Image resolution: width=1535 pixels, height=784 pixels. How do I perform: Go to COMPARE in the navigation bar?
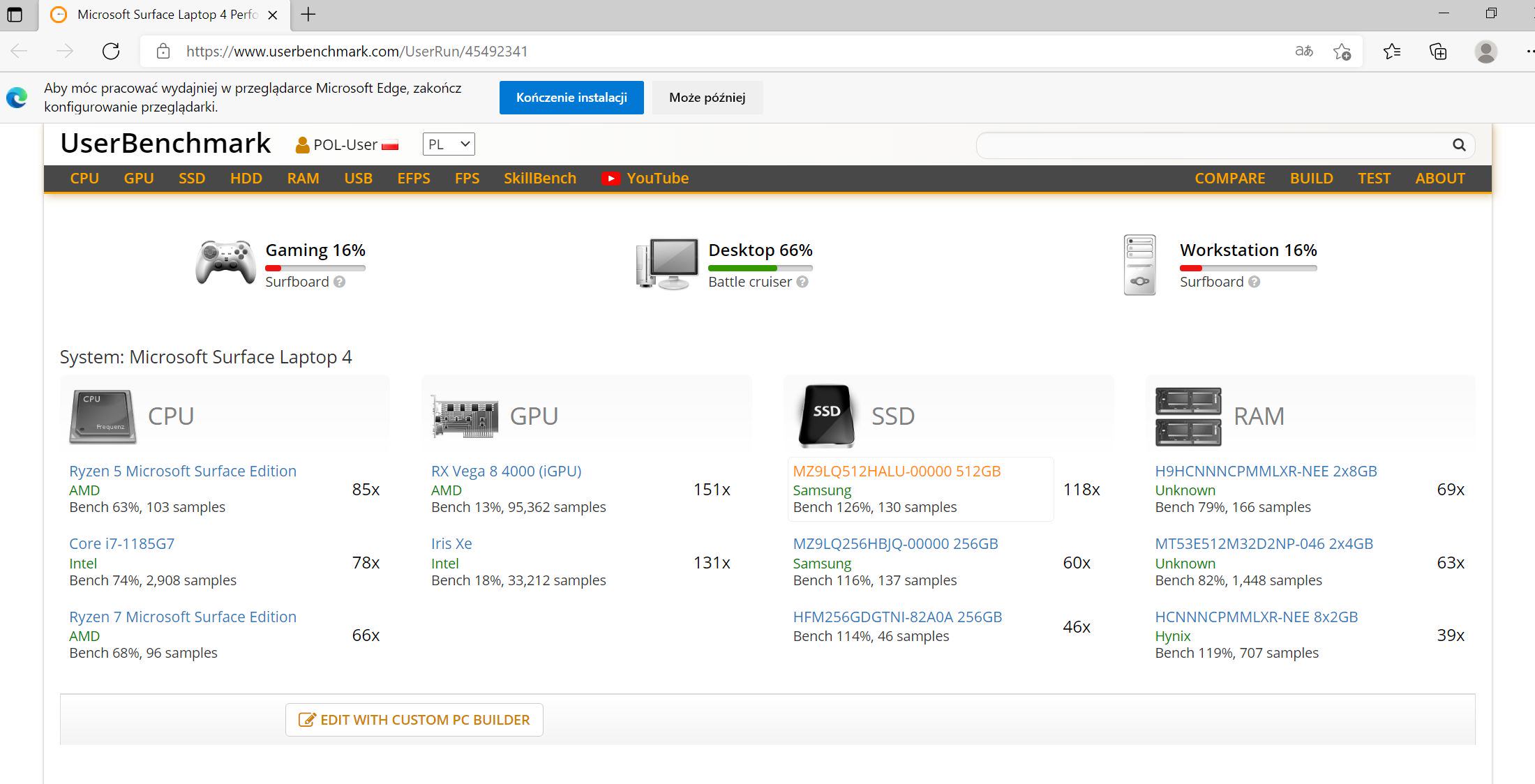click(x=1229, y=179)
